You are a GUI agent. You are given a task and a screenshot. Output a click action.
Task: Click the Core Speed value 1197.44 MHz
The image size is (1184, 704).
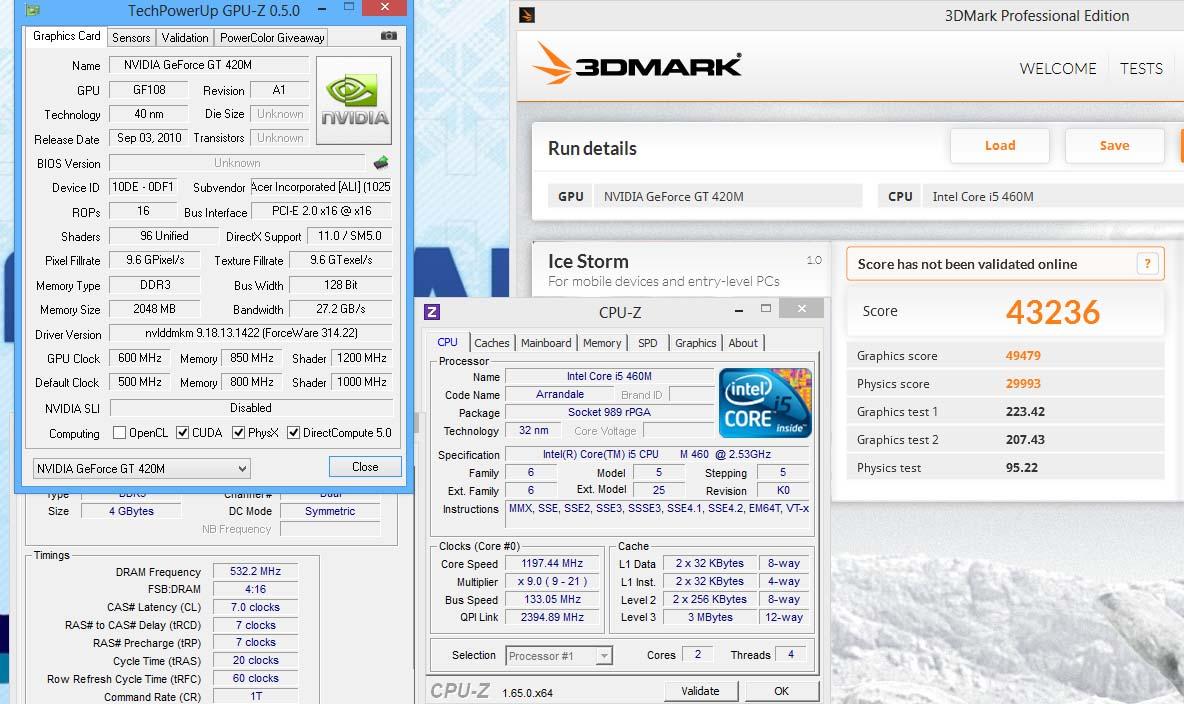click(x=552, y=564)
